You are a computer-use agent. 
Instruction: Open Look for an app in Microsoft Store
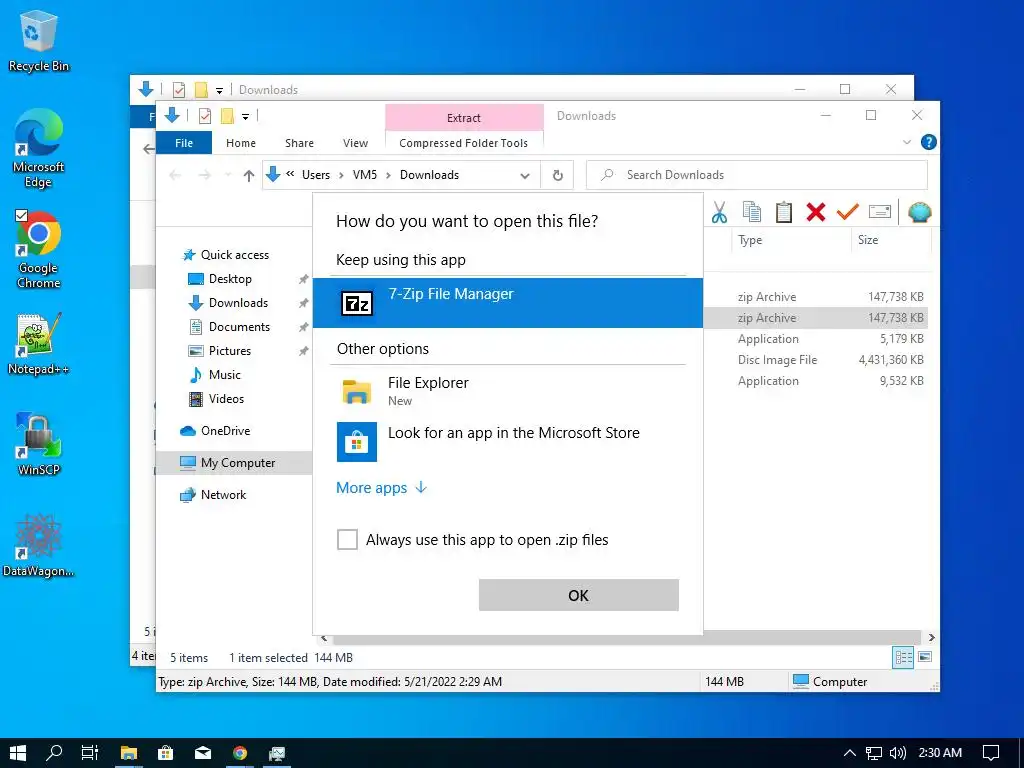tap(507, 441)
